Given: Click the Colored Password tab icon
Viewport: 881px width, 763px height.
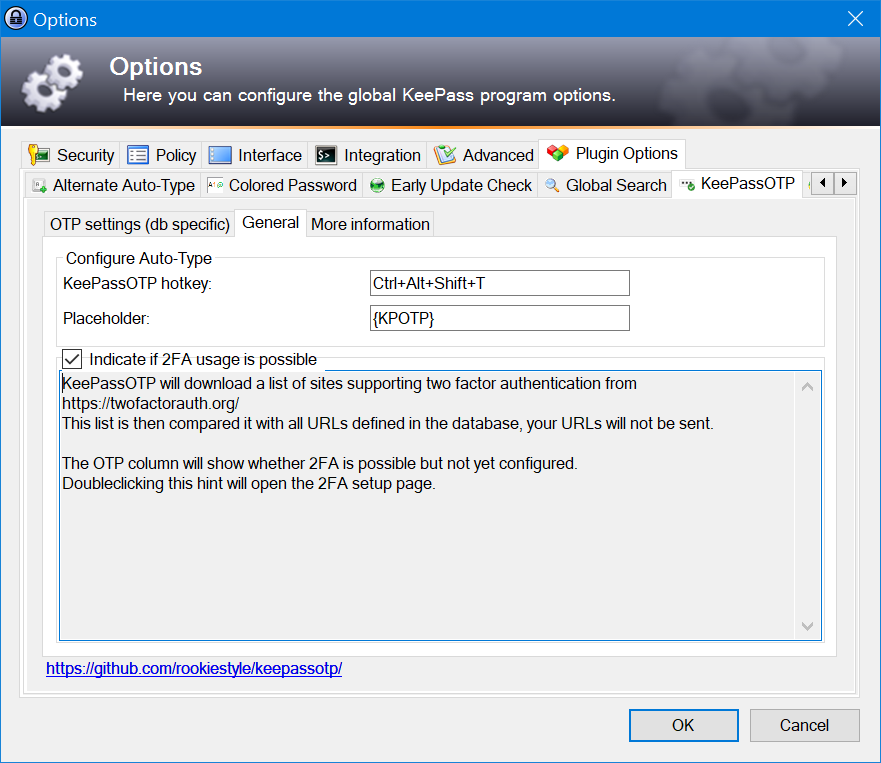Looking at the screenshot, I should pos(215,185).
